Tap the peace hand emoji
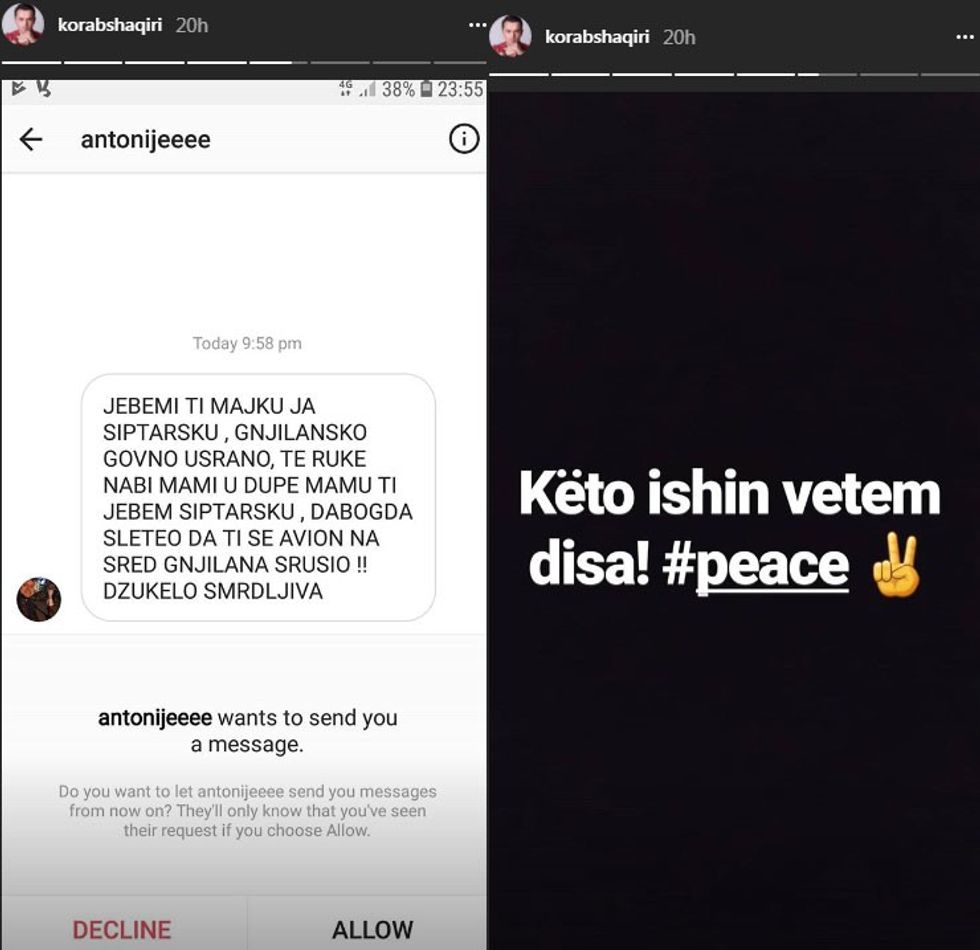Image resolution: width=980 pixels, height=950 pixels. [x=896, y=566]
